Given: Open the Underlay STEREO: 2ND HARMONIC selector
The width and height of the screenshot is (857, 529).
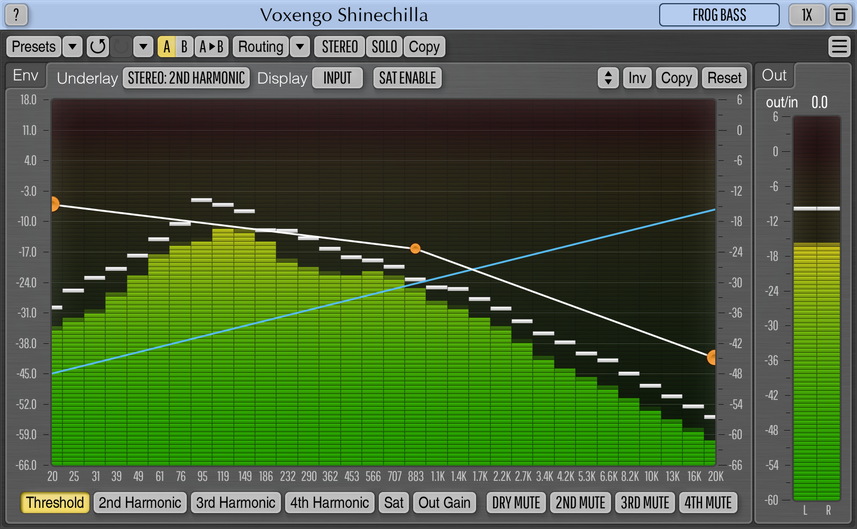Looking at the screenshot, I should pyautogui.click(x=186, y=78).
